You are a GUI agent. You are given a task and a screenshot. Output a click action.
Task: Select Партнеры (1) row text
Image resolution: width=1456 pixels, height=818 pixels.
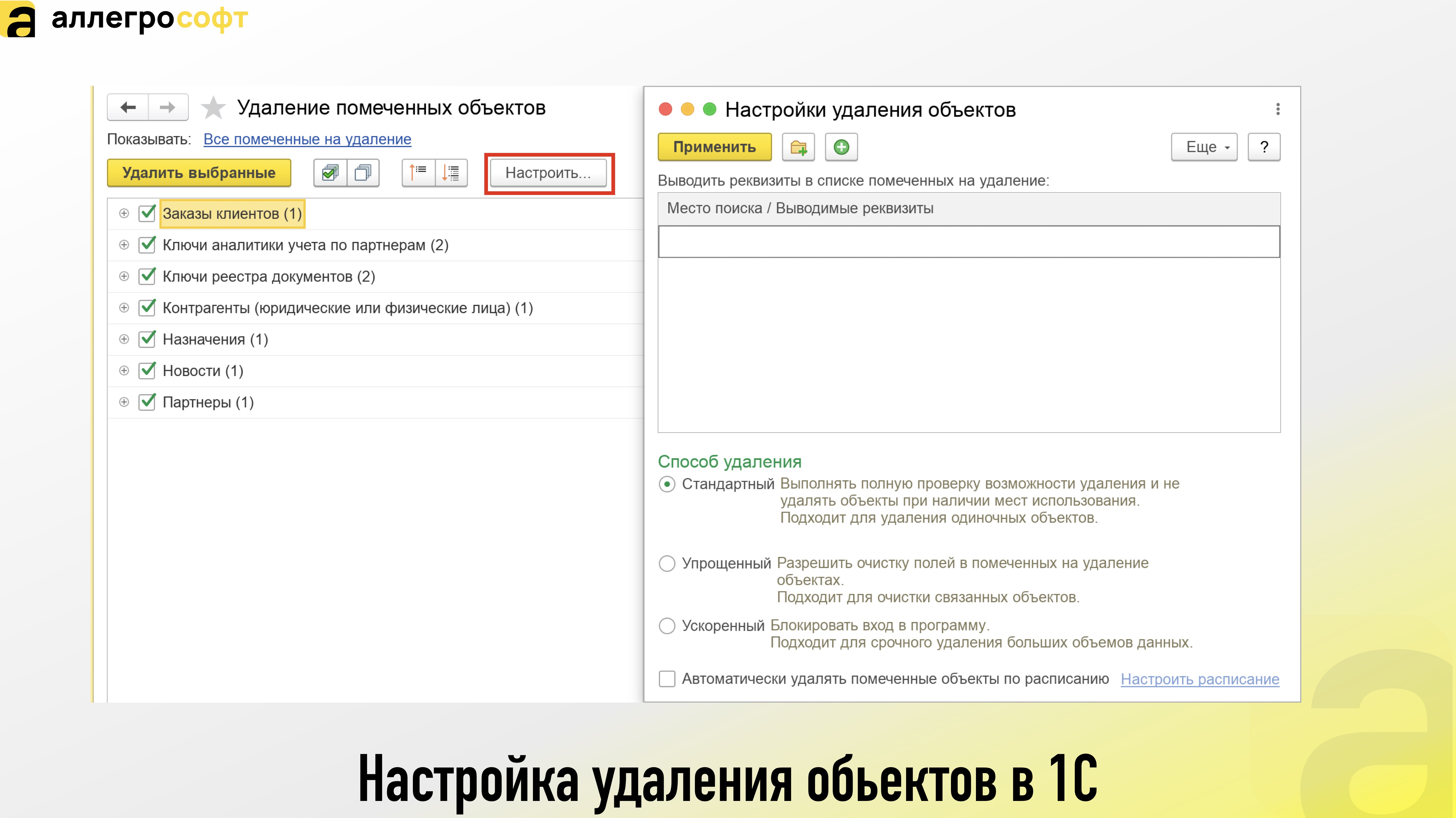[x=208, y=402]
